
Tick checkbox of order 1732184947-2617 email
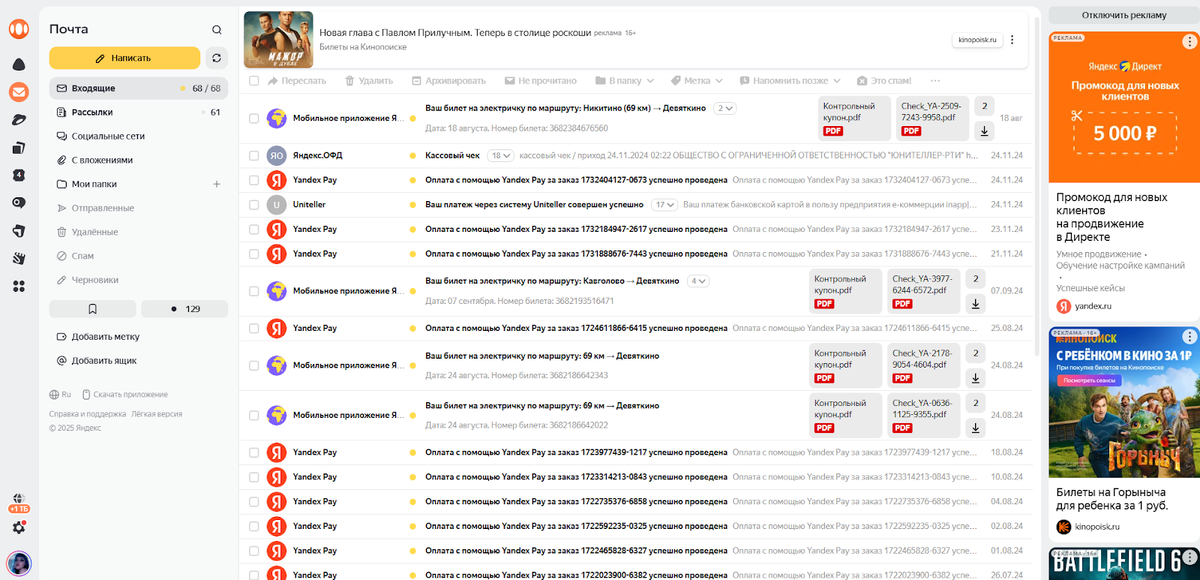[254, 229]
